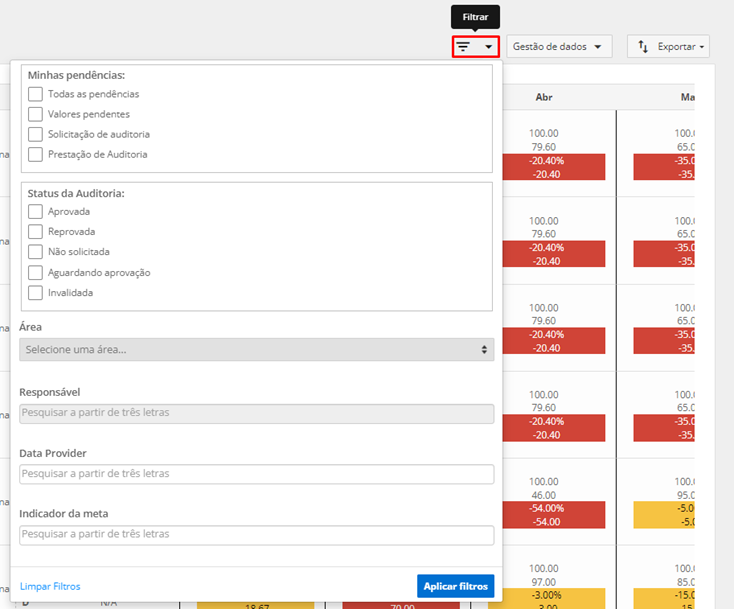Focus the Data Provider search field

pyautogui.click(x=256, y=474)
